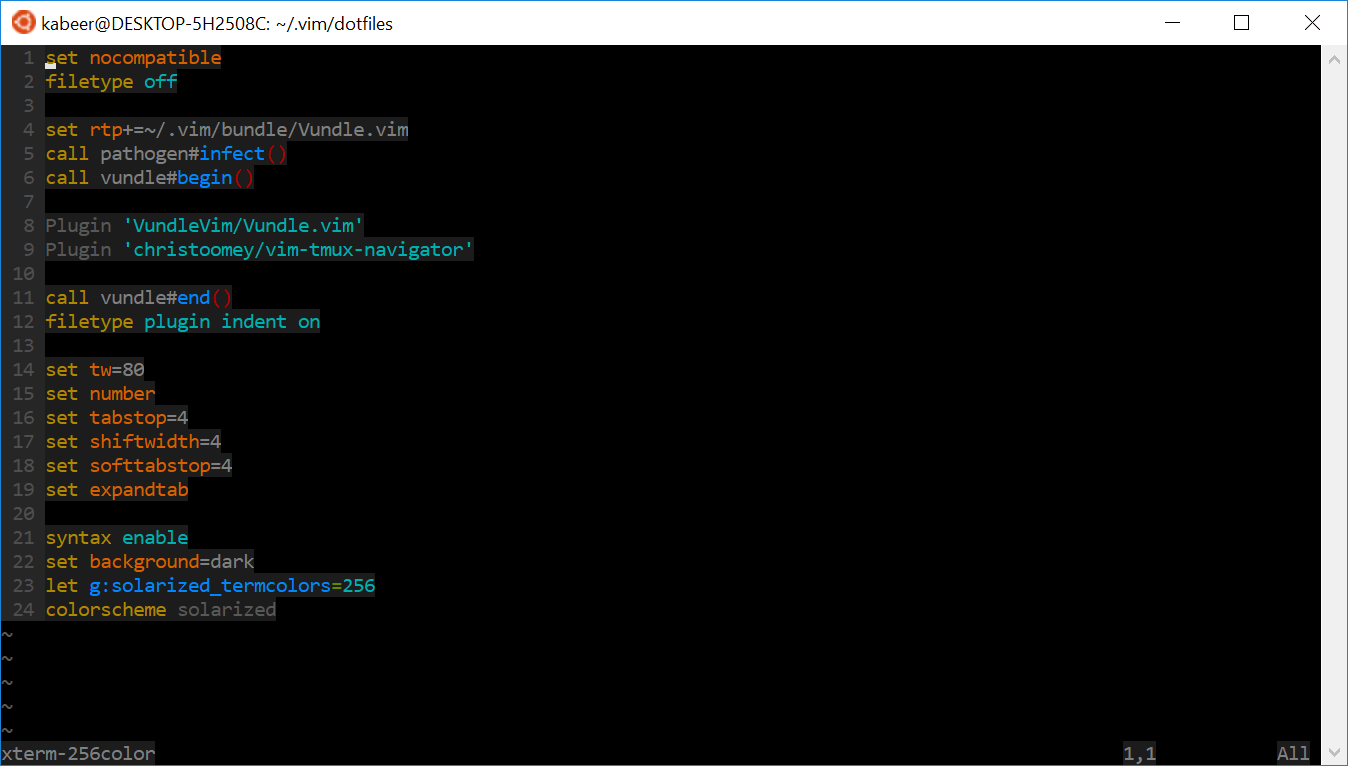The image size is (1348, 766).
Task: Click gutter line number 3
Action: (29, 106)
